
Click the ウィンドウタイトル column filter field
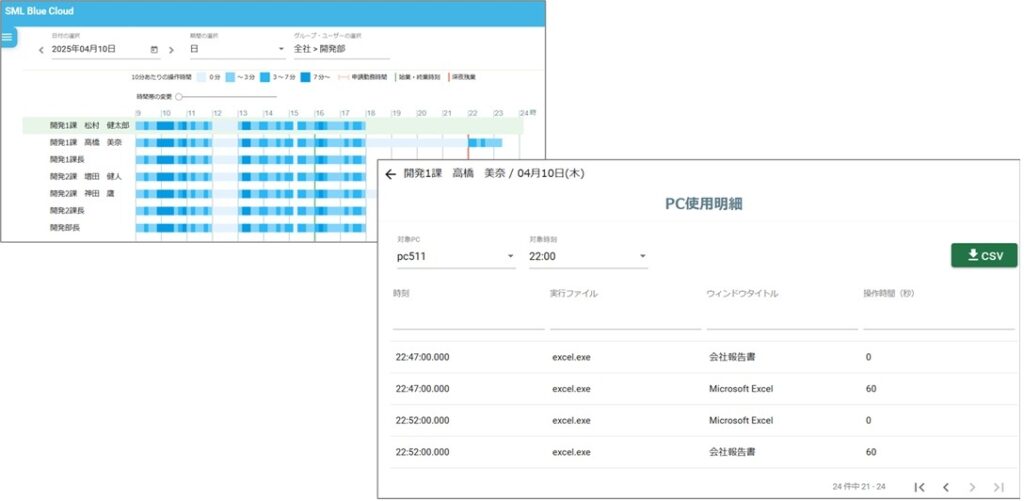[x=781, y=319]
